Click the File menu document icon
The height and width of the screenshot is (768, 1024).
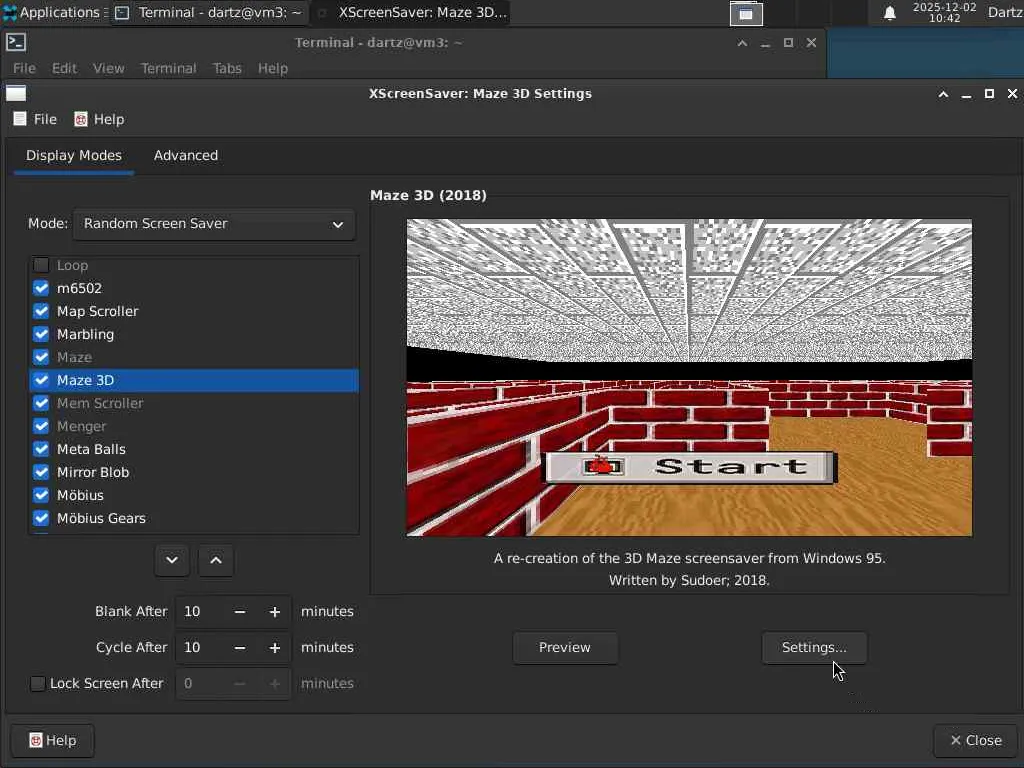coord(20,119)
